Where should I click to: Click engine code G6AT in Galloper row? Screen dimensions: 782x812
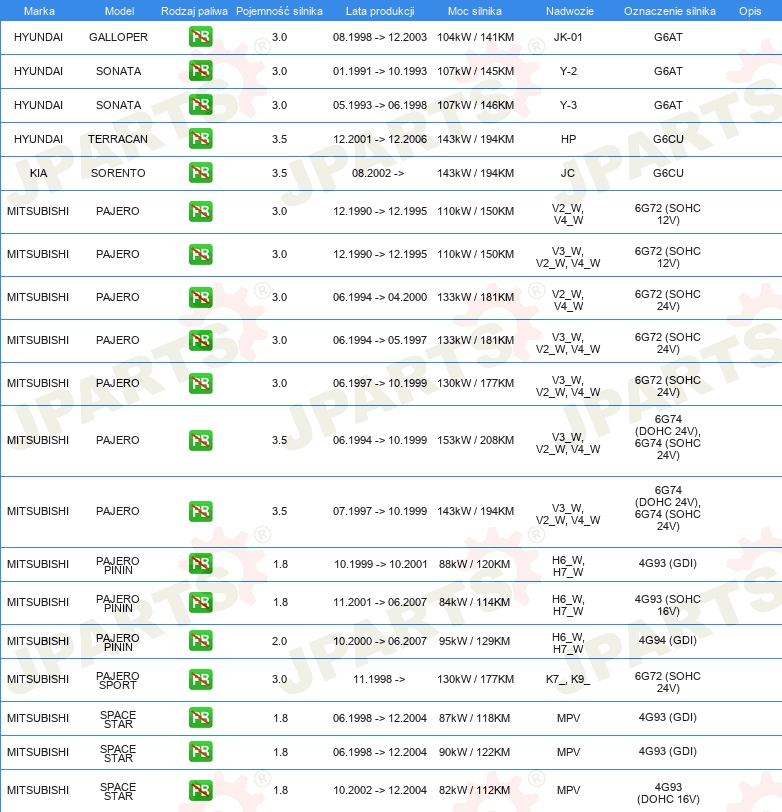(668, 37)
